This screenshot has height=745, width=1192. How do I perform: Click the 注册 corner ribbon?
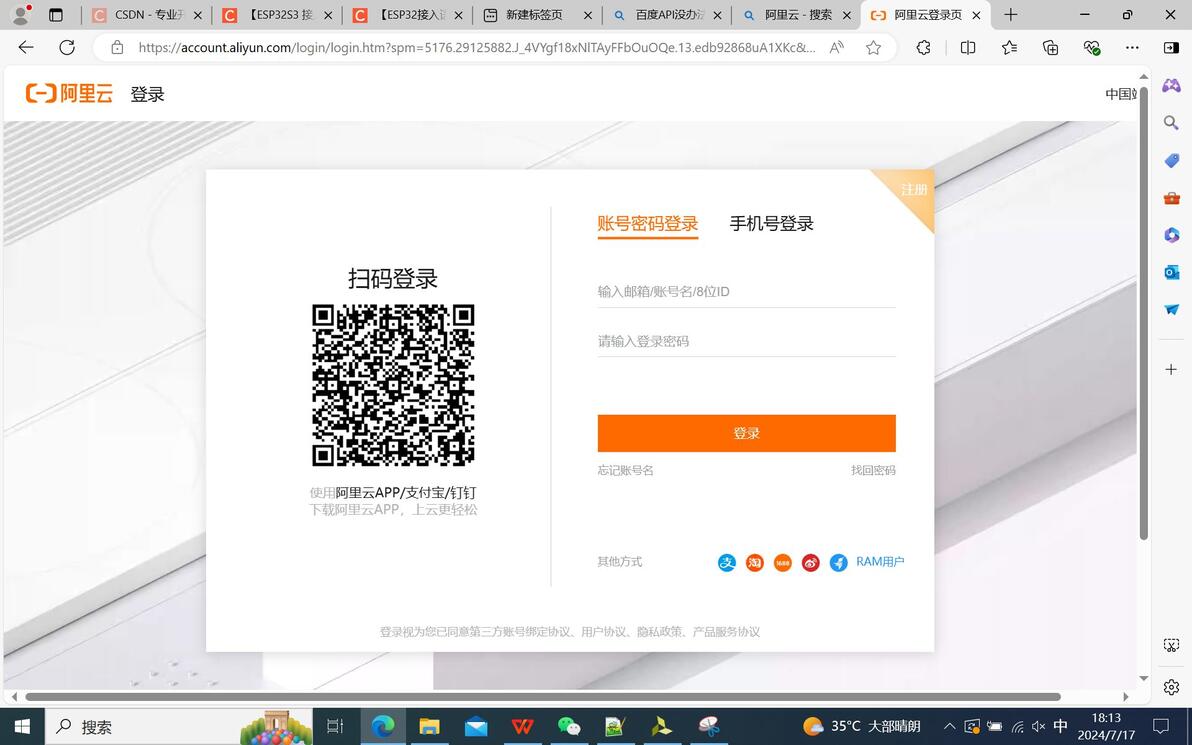point(914,189)
